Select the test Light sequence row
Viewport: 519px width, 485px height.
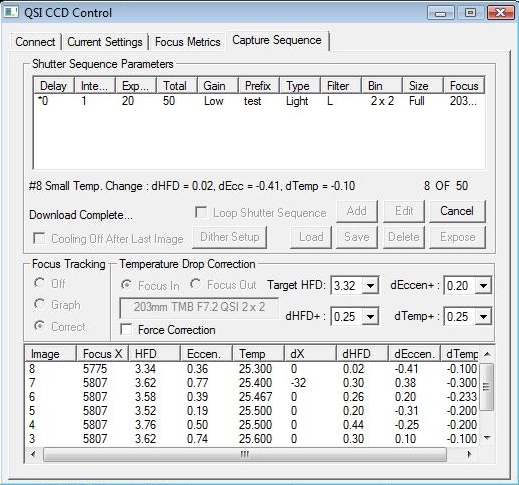click(258, 101)
